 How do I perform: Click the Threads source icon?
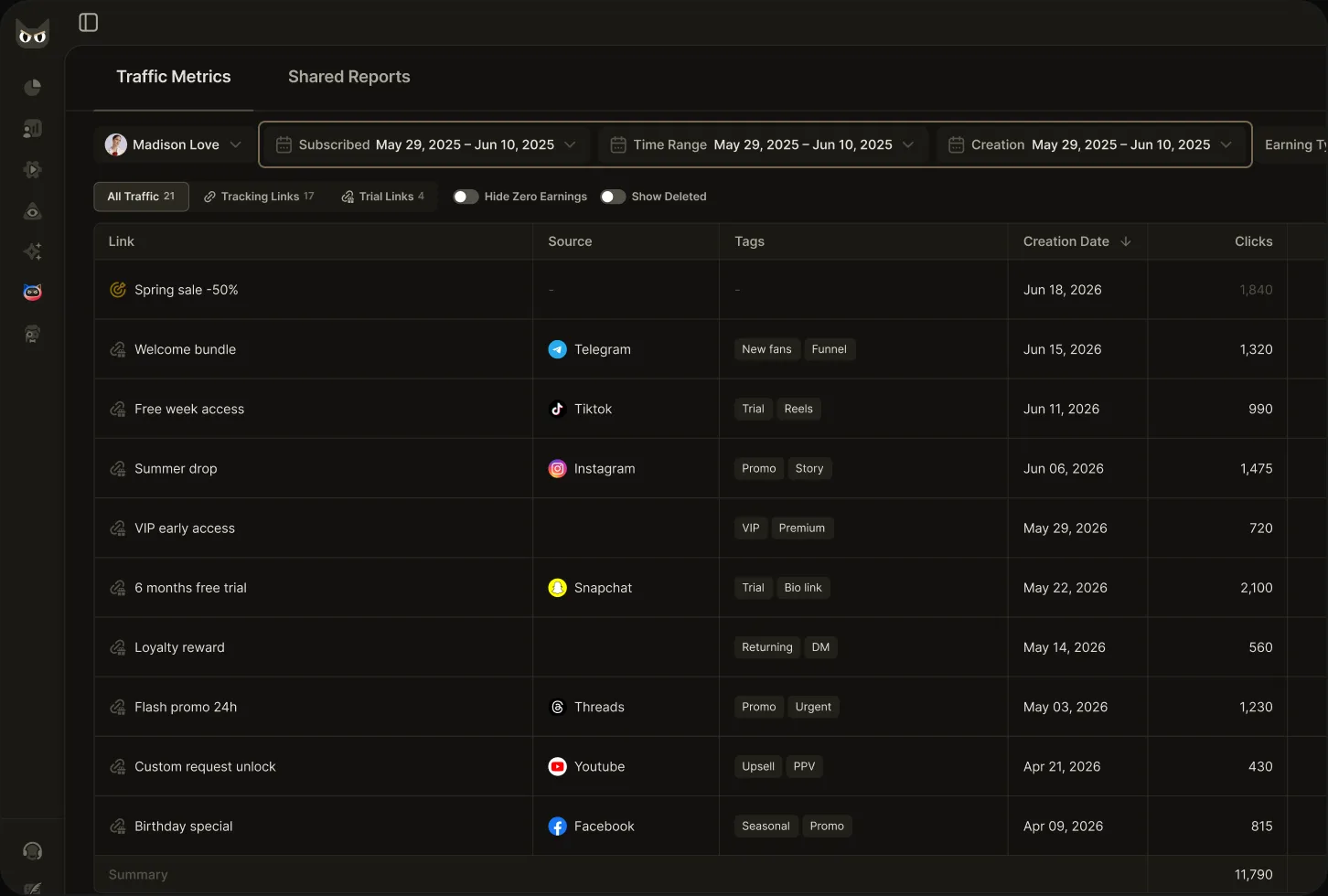pyautogui.click(x=557, y=707)
